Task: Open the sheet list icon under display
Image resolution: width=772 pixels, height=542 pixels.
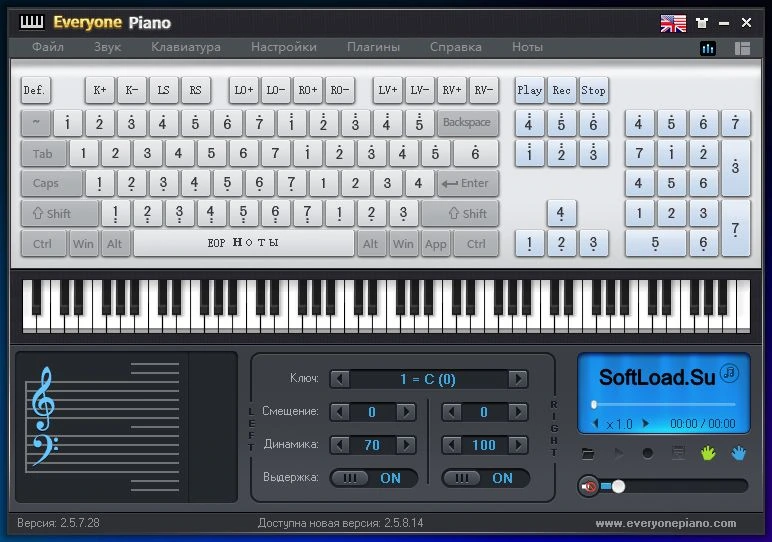Action: (x=678, y=453)
